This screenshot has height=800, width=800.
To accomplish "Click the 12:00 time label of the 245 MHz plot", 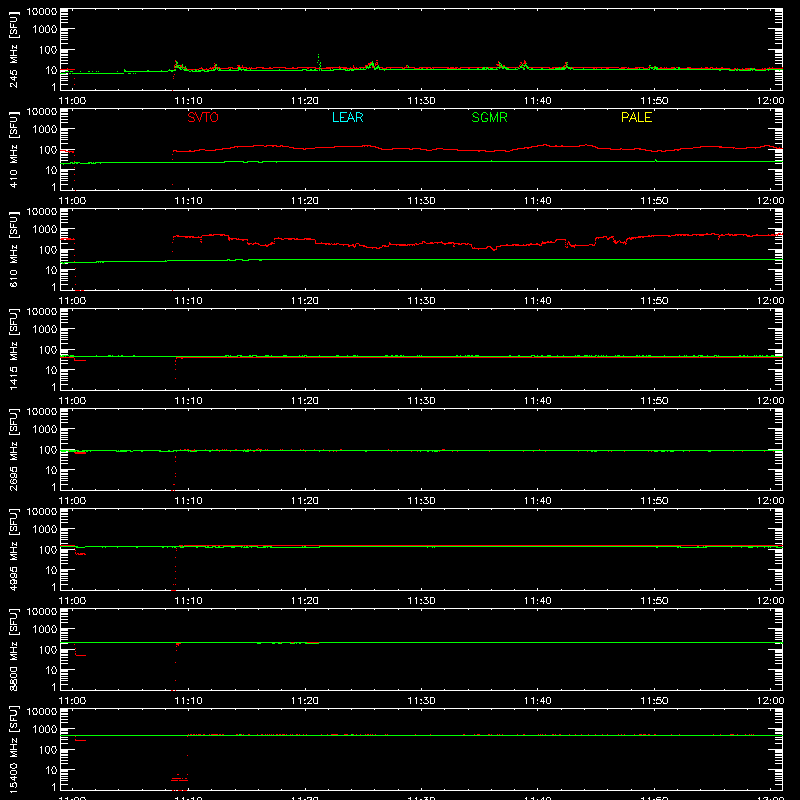I will point(770,101).
